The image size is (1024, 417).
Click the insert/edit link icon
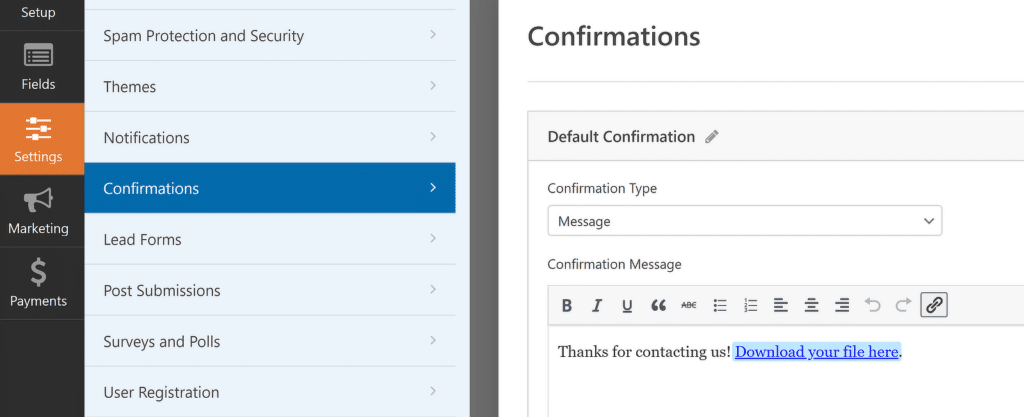[934, 305]
